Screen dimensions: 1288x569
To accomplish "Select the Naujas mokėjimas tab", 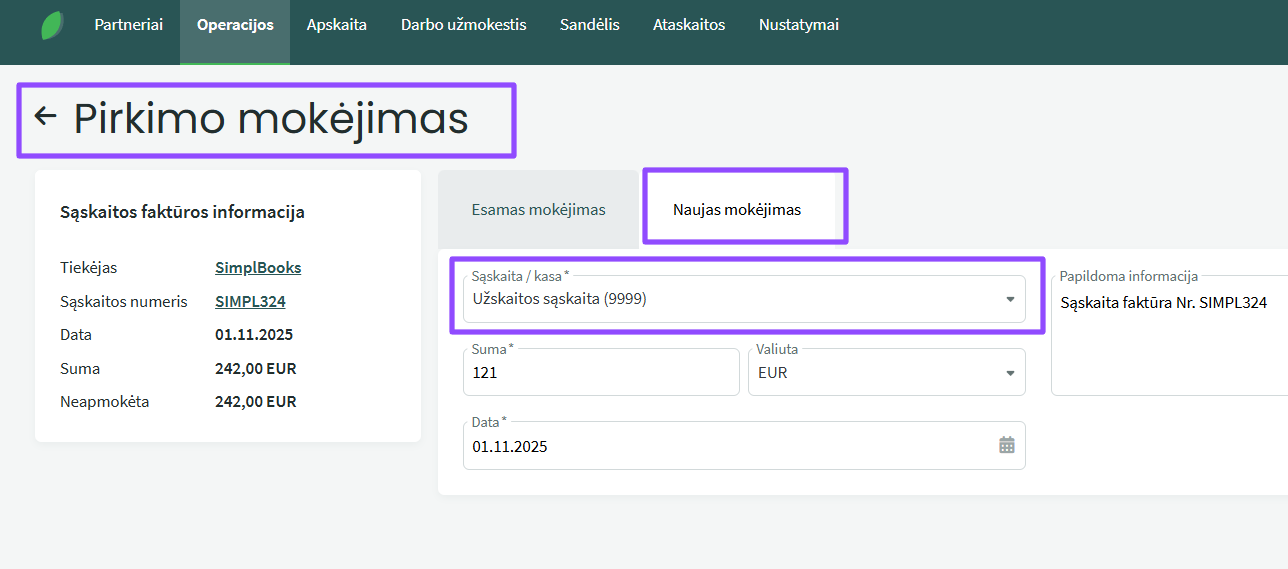I will tap(737, 210).
